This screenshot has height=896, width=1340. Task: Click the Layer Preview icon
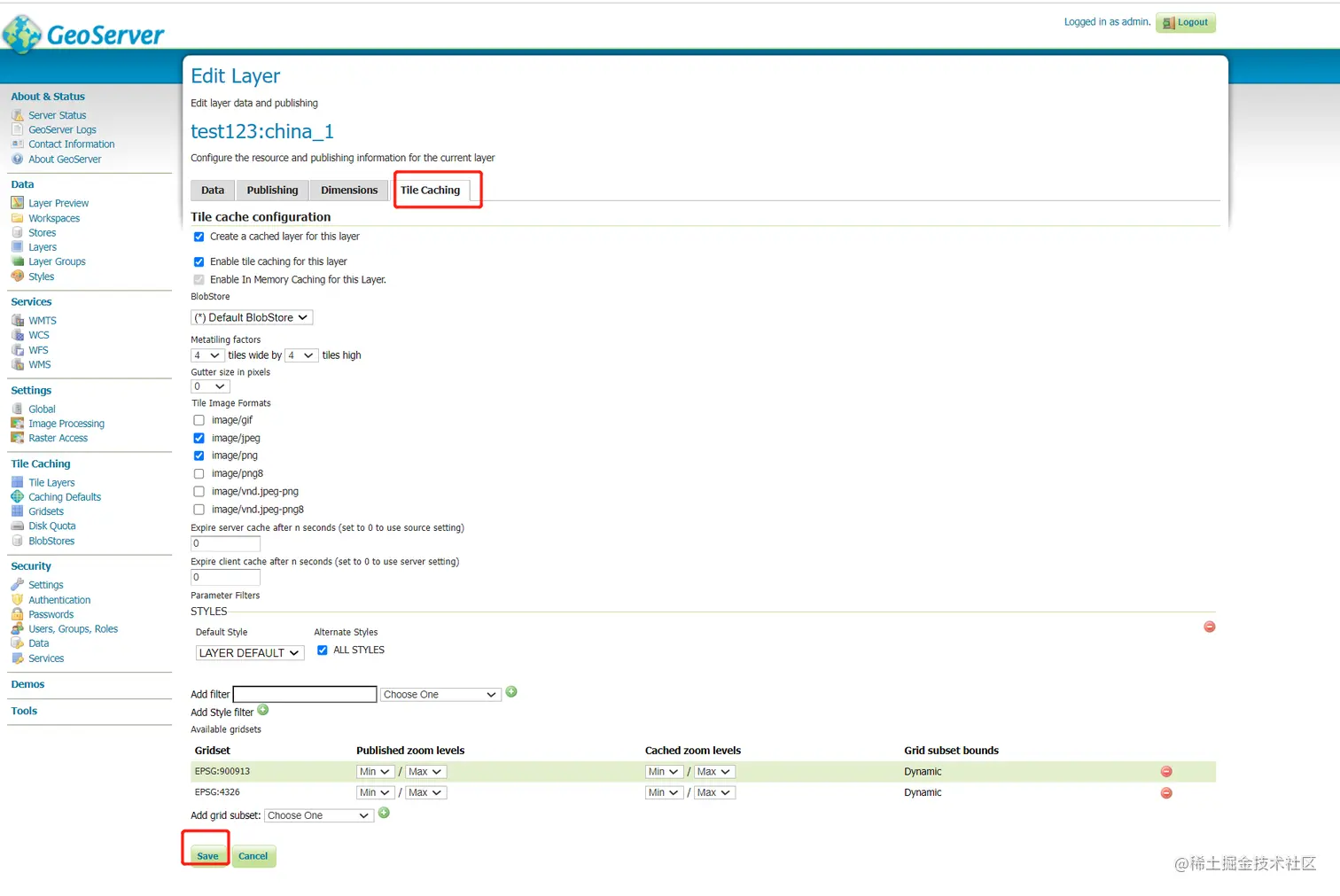point(17,203)
